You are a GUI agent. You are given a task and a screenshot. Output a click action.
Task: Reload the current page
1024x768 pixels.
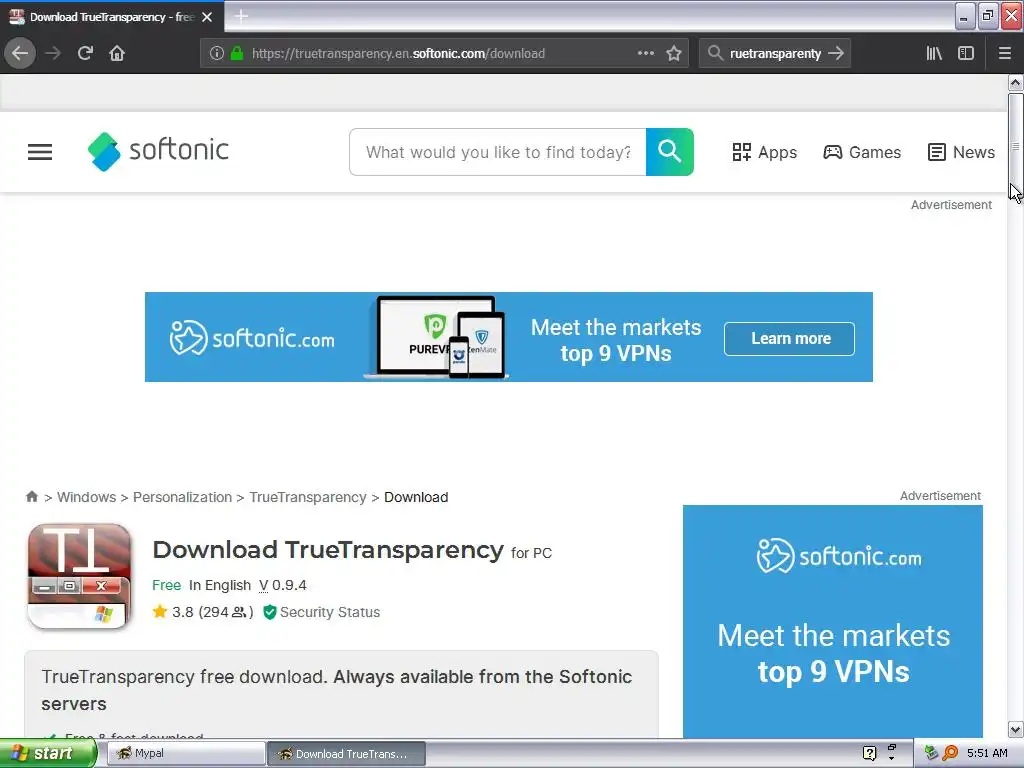pos(85,53)
